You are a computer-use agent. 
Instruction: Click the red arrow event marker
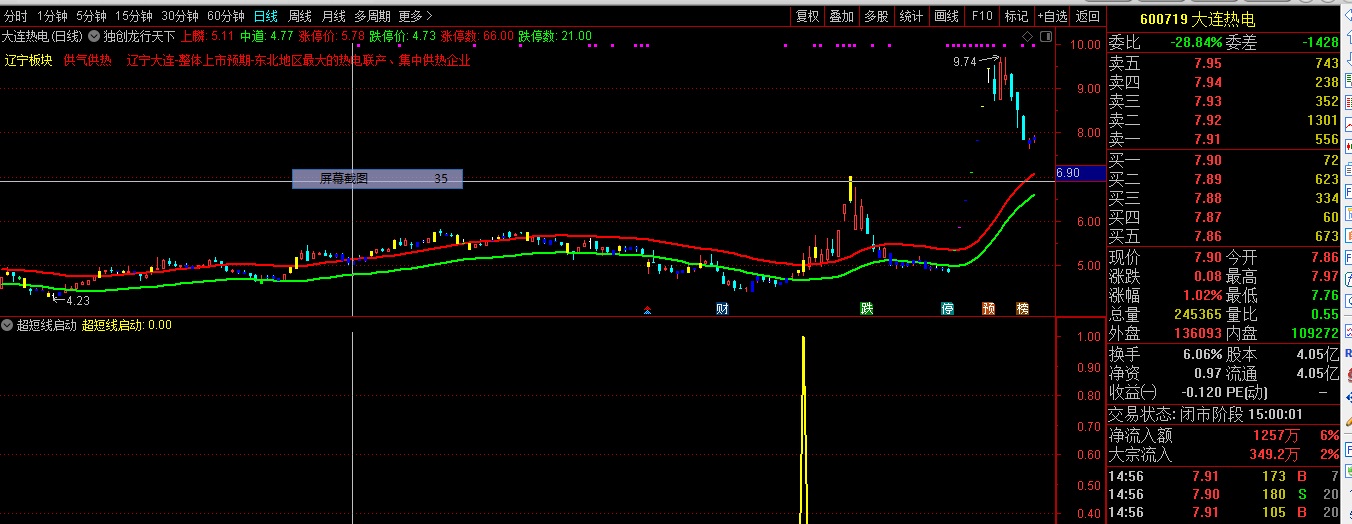tap(648, 310)
